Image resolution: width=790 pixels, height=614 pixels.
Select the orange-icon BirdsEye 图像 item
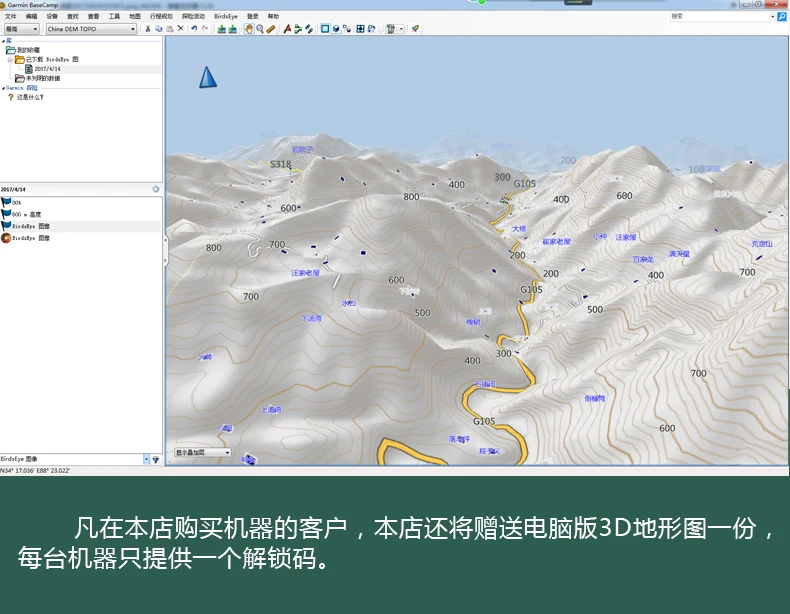(26, 238)
